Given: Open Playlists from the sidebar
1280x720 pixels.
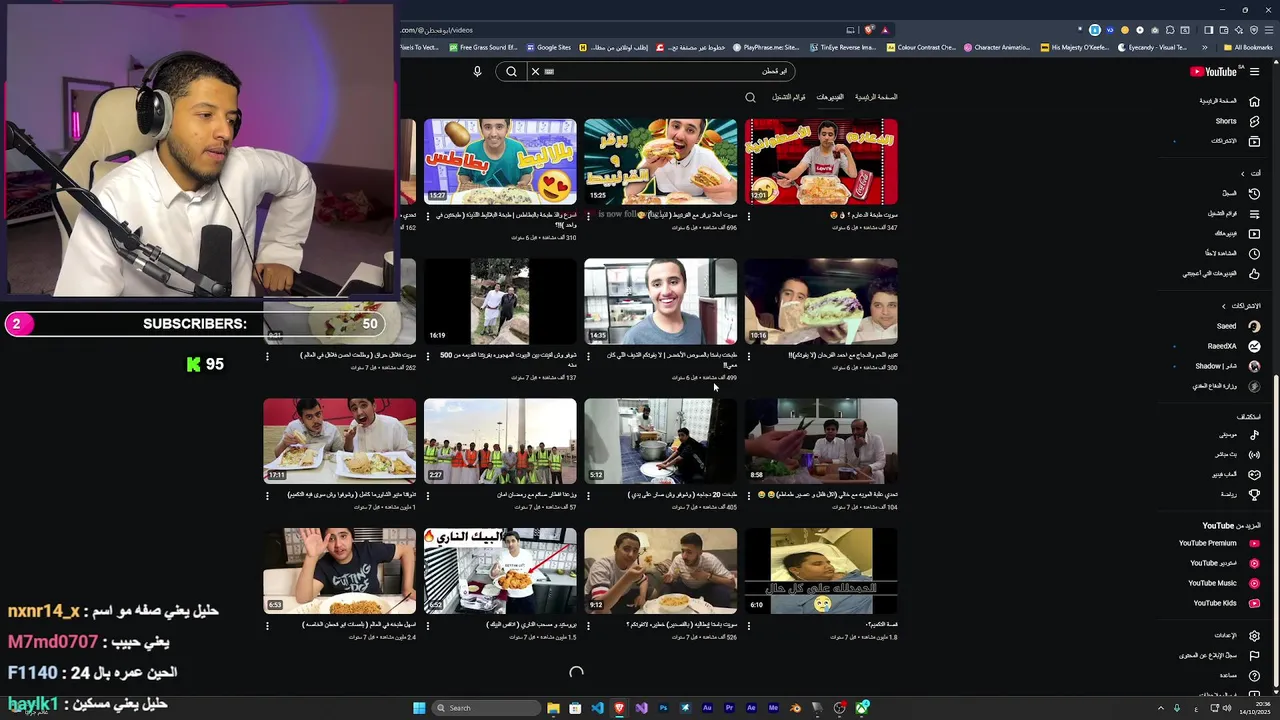Looking at the screenshot, I should (x=1232, y=213).
